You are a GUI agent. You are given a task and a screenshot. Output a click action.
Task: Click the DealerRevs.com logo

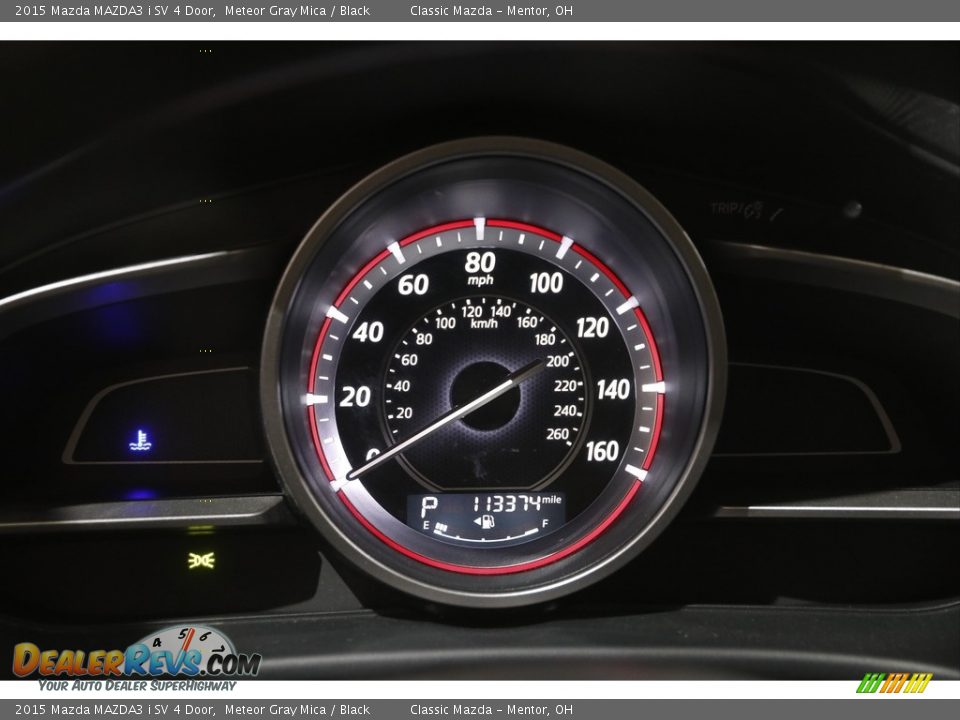(137, 660)
